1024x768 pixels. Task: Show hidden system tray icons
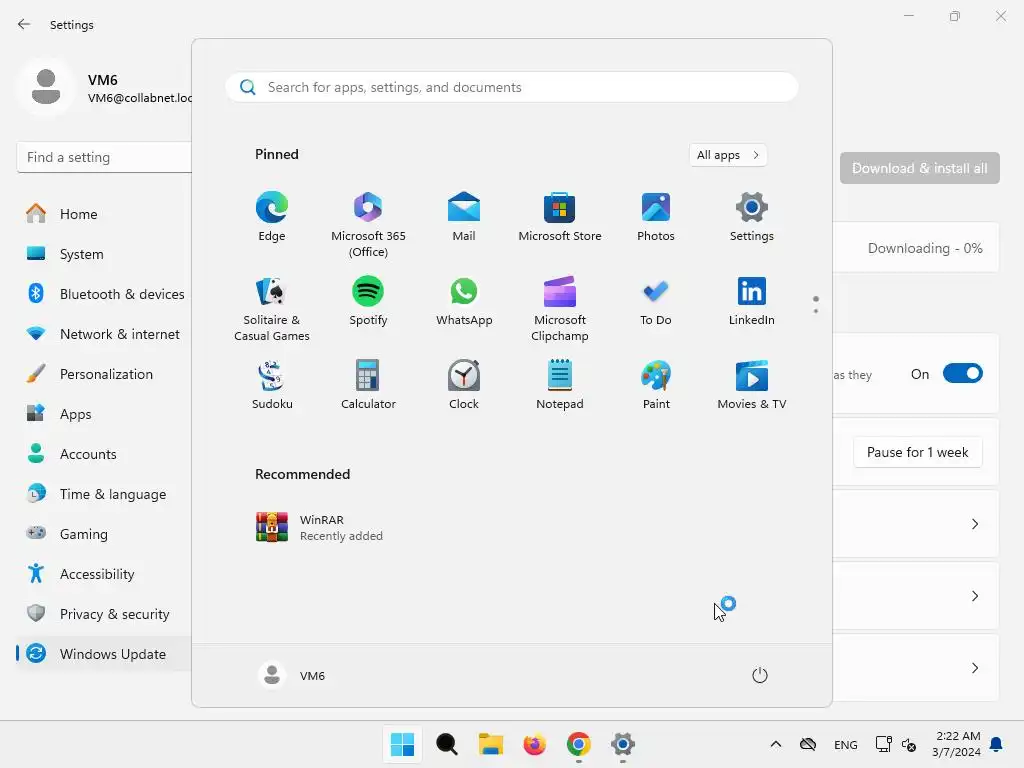[x=776, y=744]
